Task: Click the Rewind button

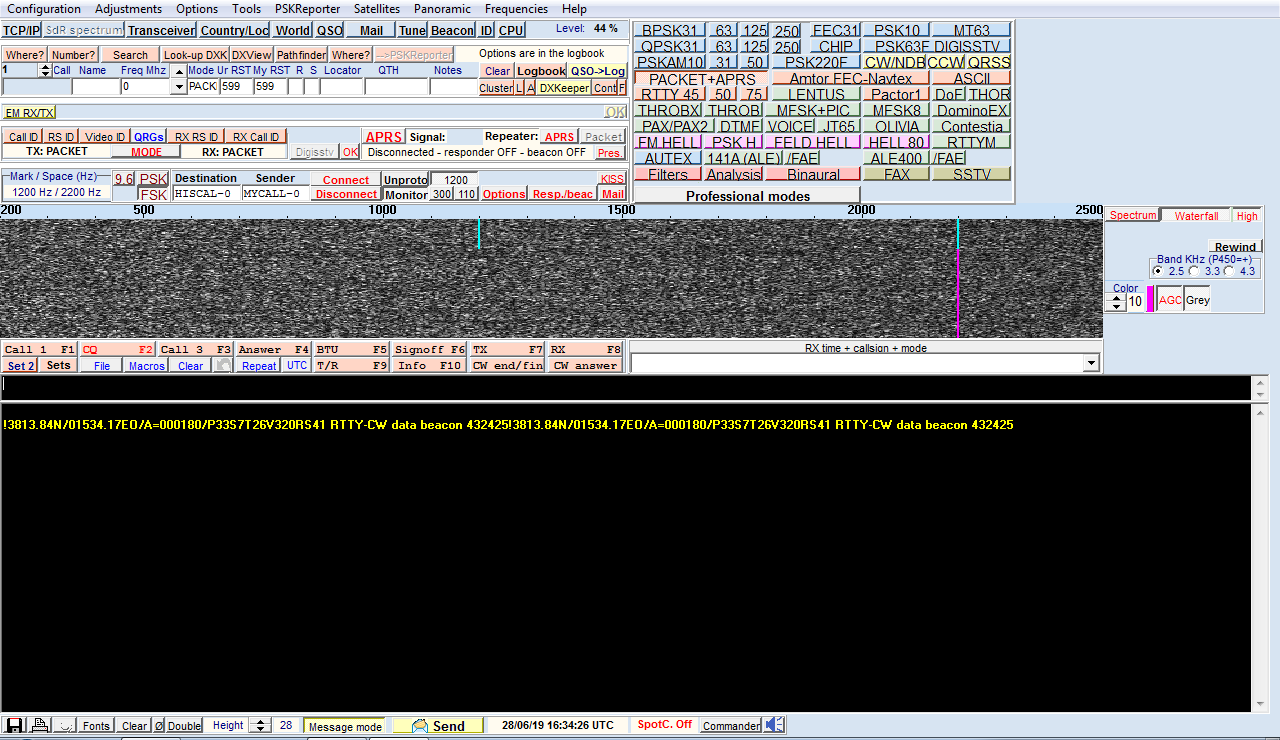Action: pos(1235,247)
